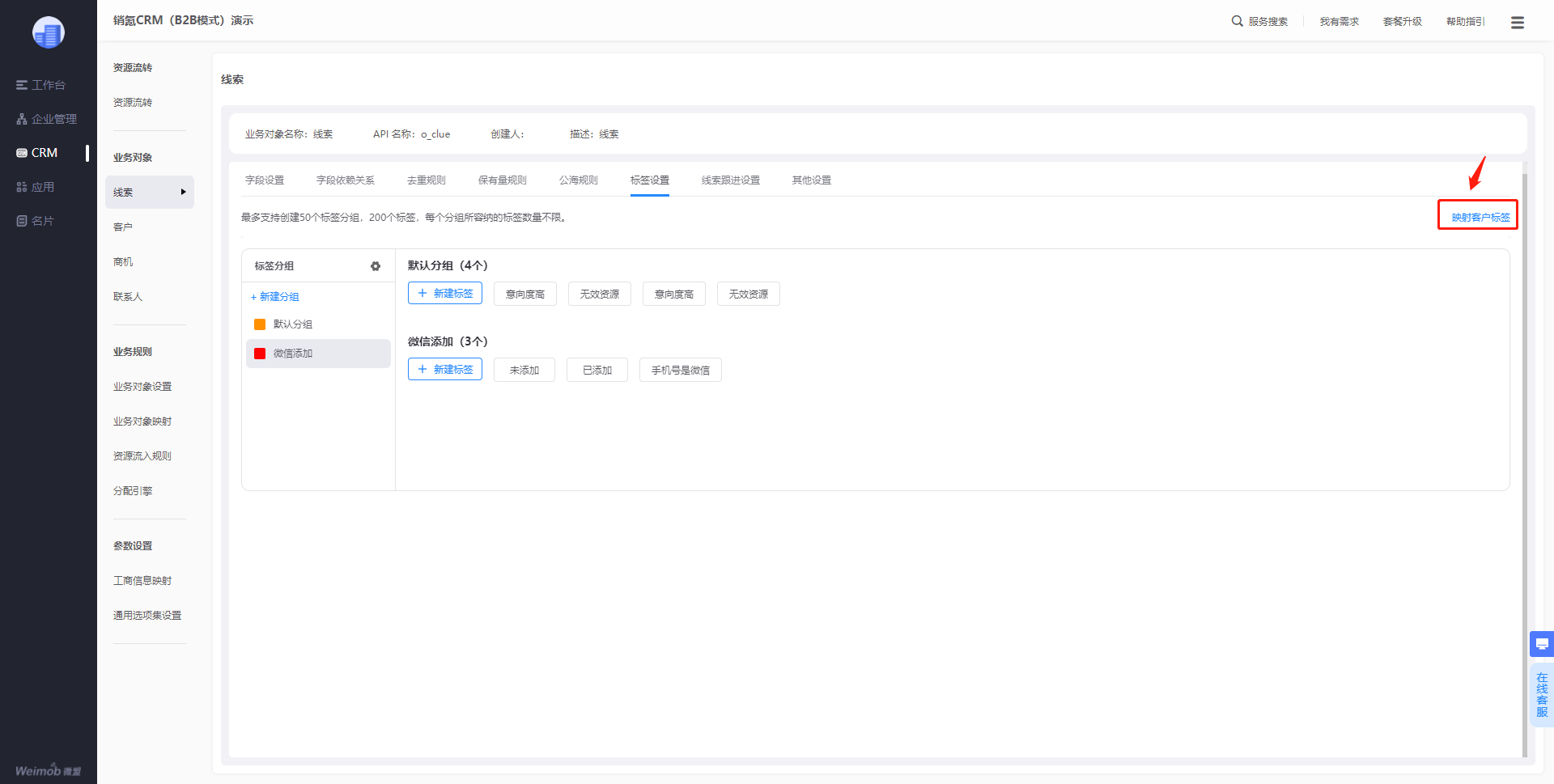1554x784 pixels.
Task: Switch to 字段依赖关系 tab
Action: (346, 180)
